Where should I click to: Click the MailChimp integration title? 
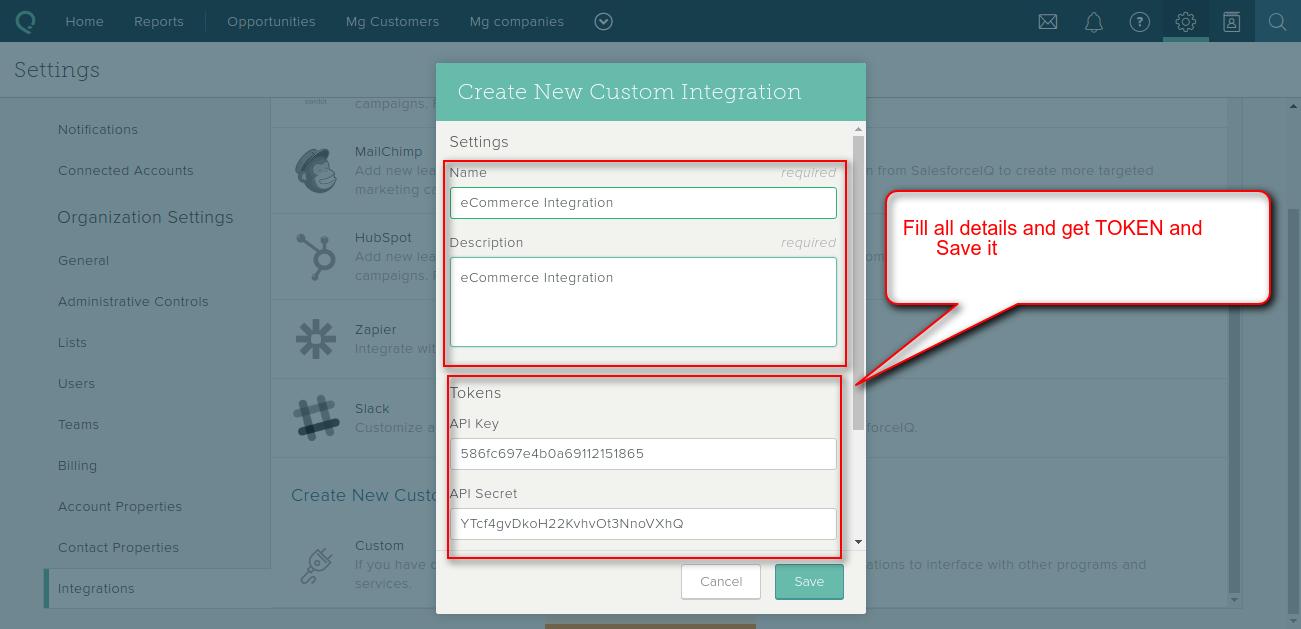(x=388, y=151)
